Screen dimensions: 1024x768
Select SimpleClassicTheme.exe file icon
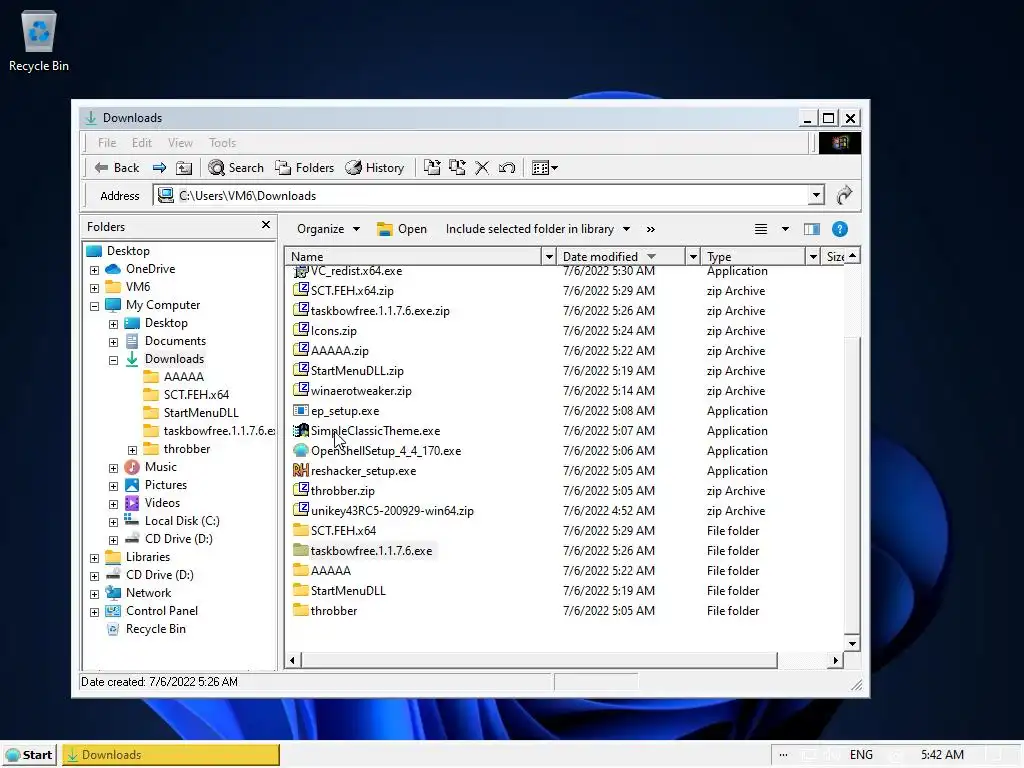300,430
